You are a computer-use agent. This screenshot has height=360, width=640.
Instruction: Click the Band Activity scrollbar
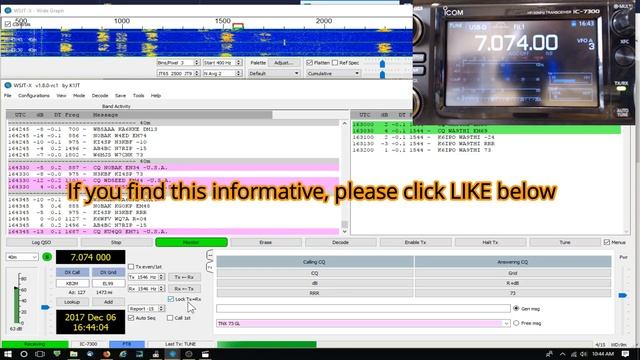pyautogui.click(x=344, y=178)
